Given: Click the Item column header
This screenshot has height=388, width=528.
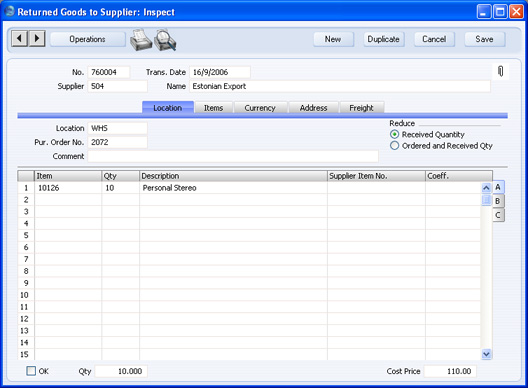Looking at the screenshot, I should click(68, 176).
